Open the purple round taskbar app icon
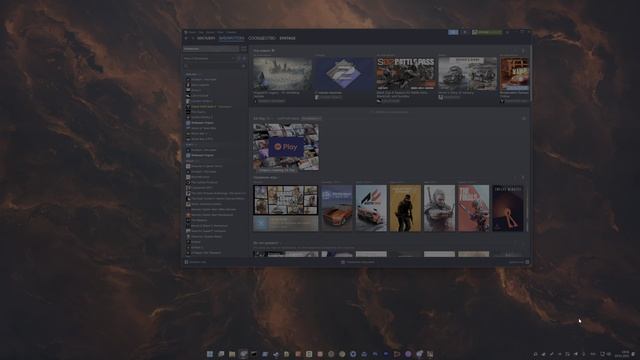 (408, 354)
